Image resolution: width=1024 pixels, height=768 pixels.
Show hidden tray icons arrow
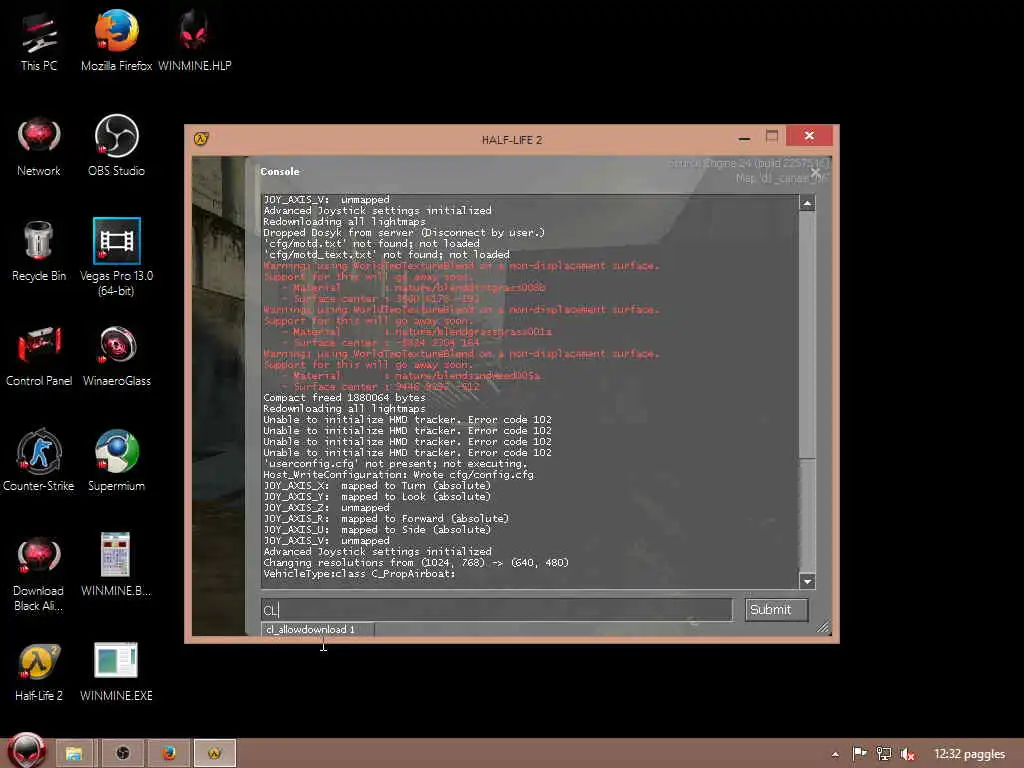(x=835, y=754)
